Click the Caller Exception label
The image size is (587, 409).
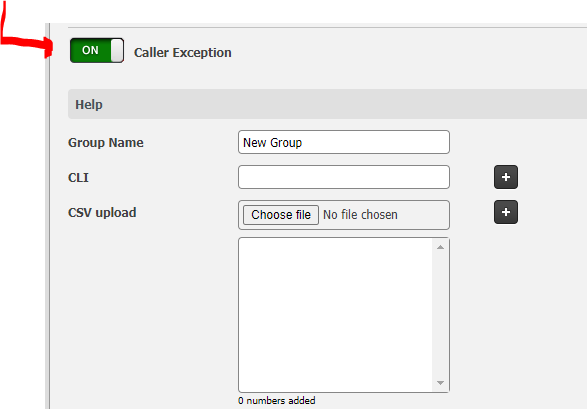tap(183, 53)
